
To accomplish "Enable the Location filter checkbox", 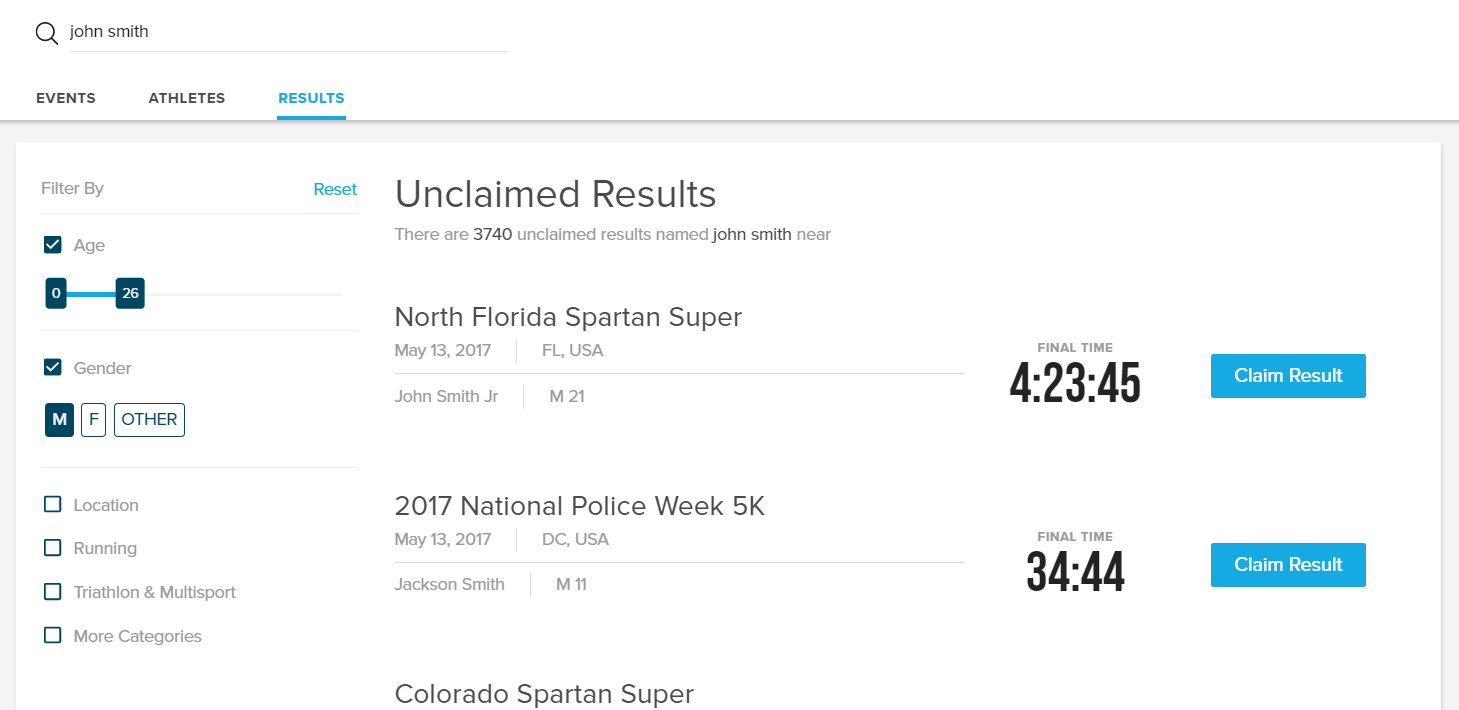I will [x=53, y=505].
